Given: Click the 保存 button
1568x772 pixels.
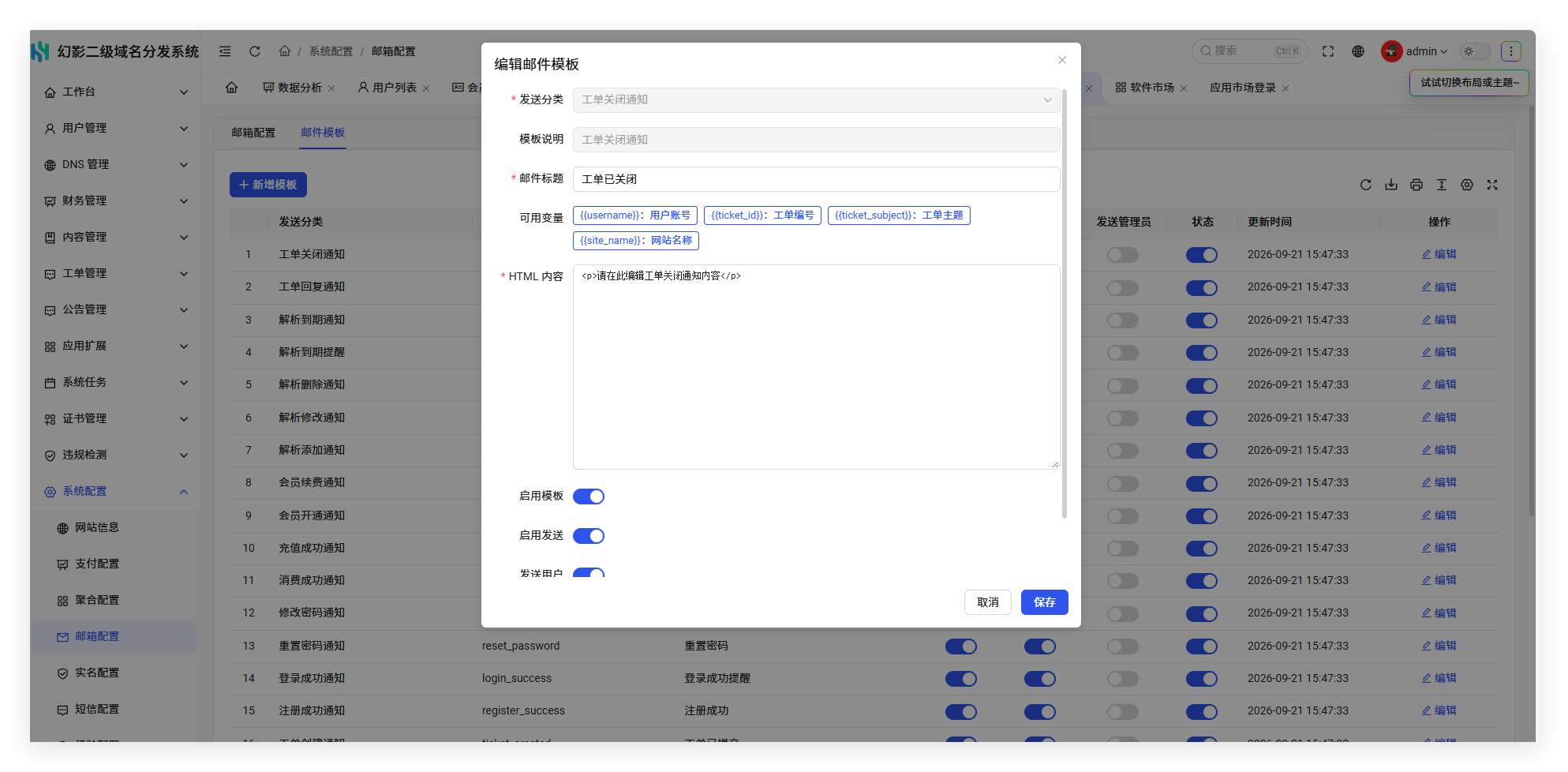Looking at the screenshot, I should click(1045, 602).
